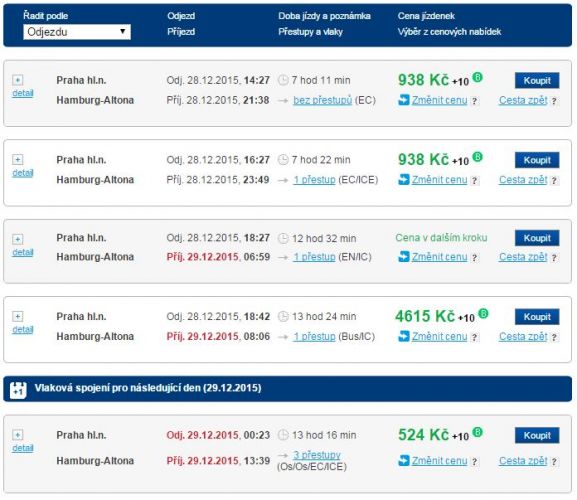577x500 pixels.
Task: Click question mark next to Změnit cenu in first row
Action: pos(475,101)
